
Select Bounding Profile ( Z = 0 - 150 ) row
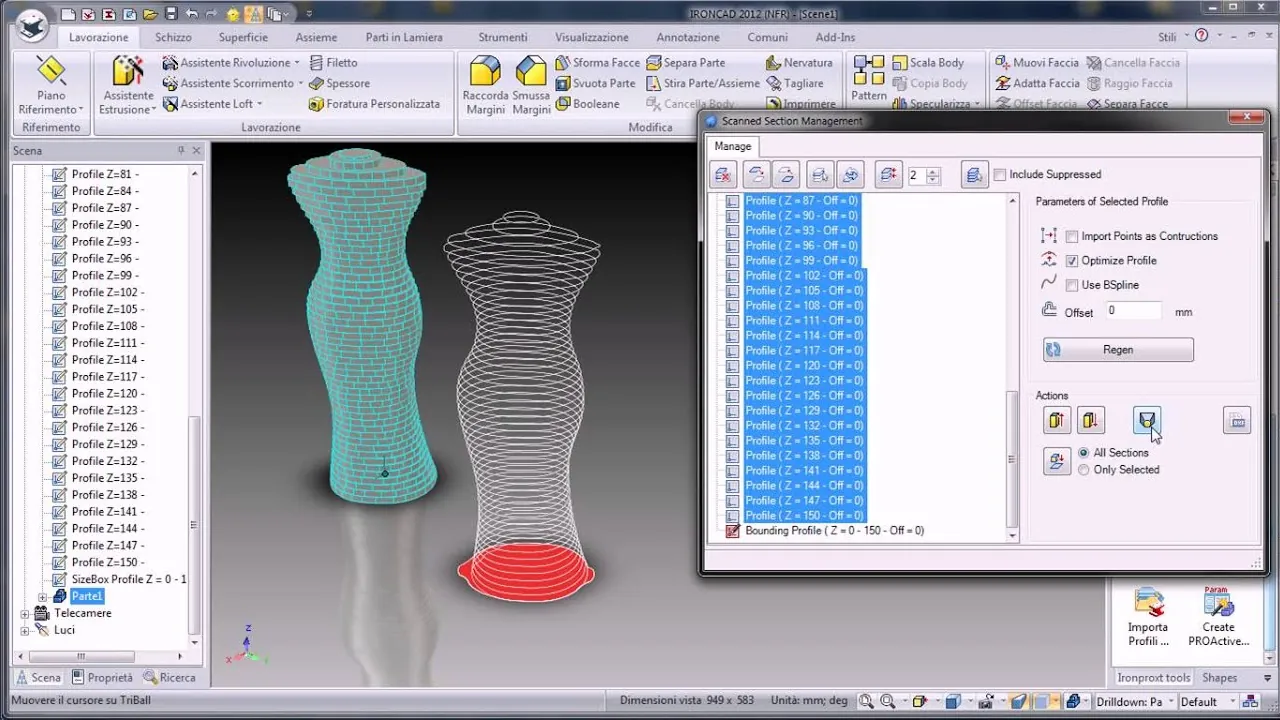(x=834, y=531)
